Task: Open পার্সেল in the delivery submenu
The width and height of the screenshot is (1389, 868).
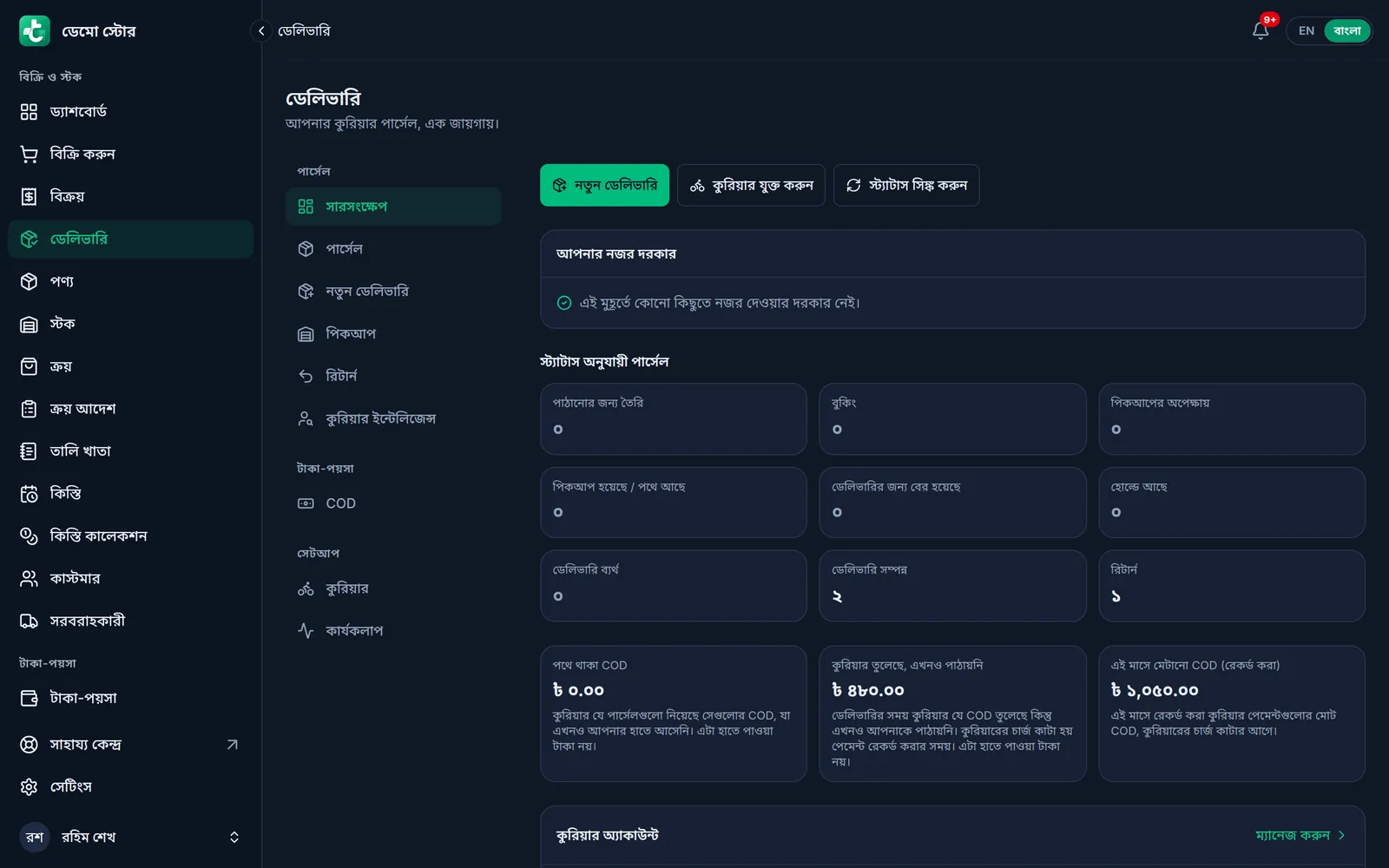Action: coord(393,249)
